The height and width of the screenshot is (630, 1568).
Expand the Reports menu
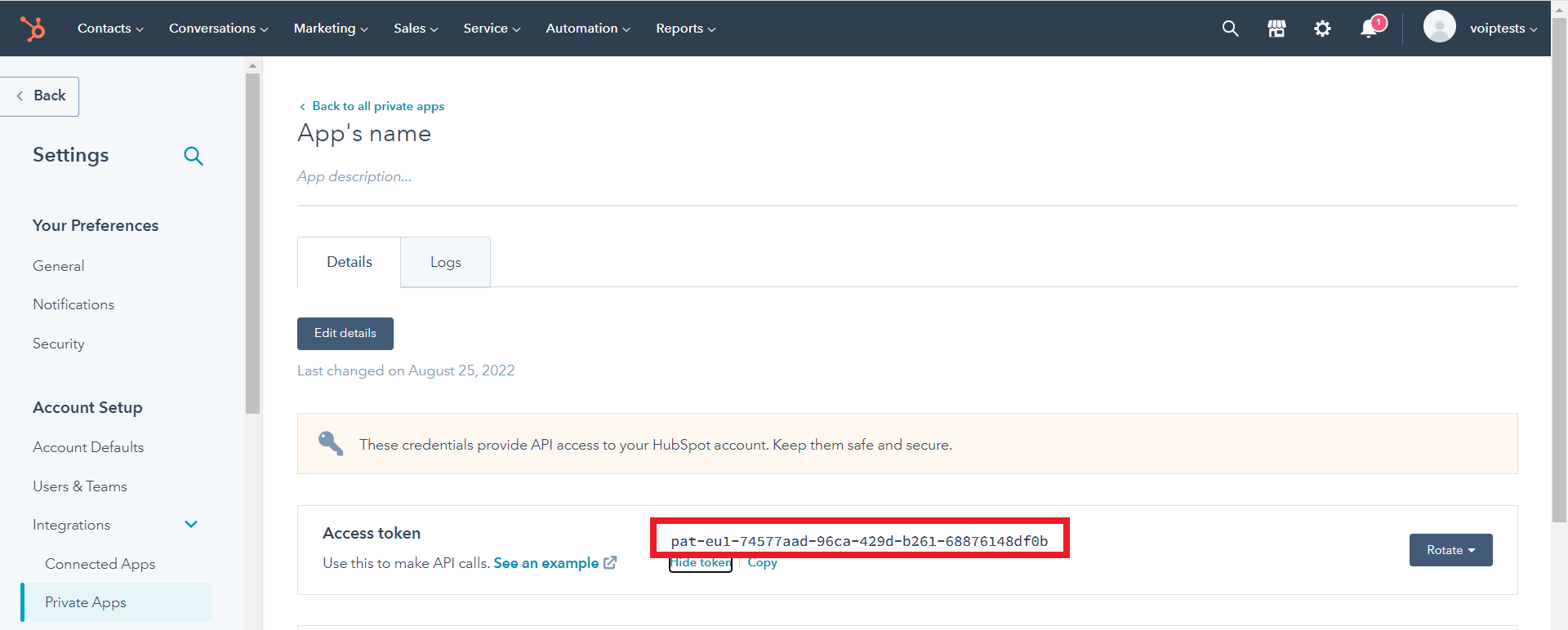[686, 29]
